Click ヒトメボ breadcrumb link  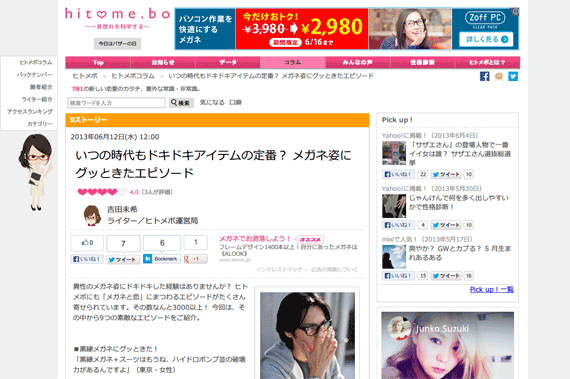coord(85,76)
